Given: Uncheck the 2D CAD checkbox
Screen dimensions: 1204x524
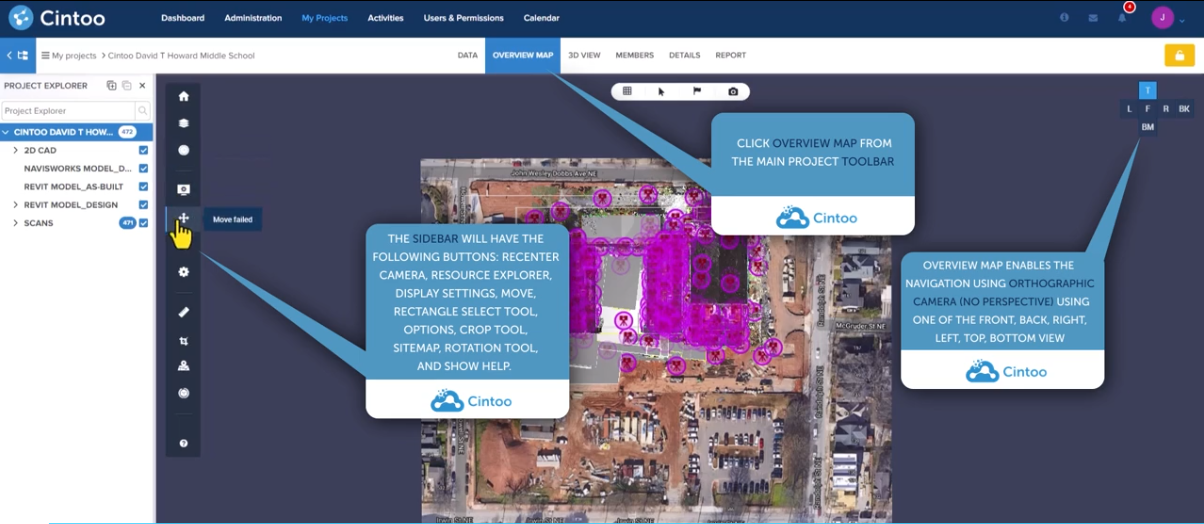Looking at the screenshot, I should pyautogui.click(x=144, y=150).
